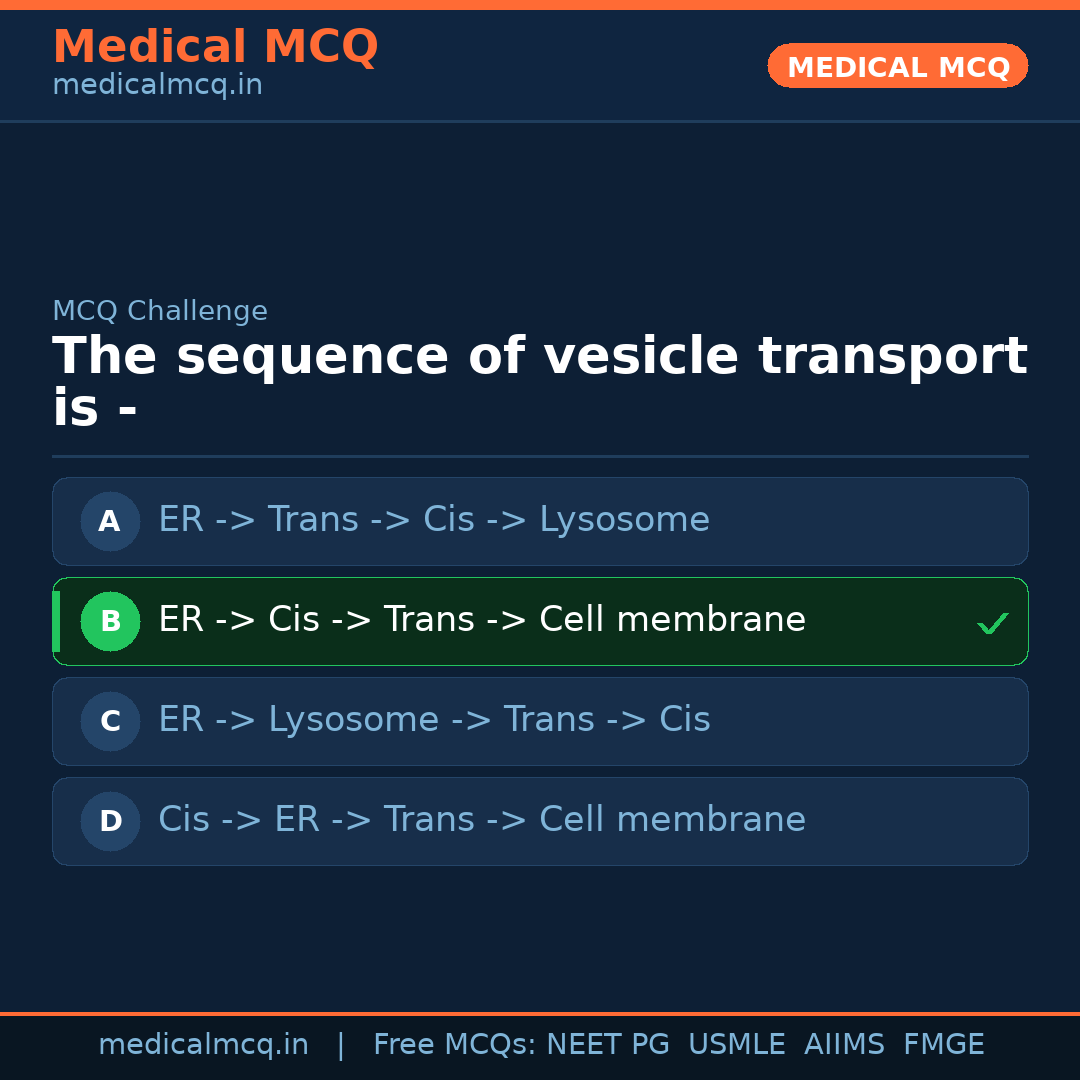This screenshot has width=1080, height=1080.
Task: Click the circular C badge icon
Action: tap(110, 721)
